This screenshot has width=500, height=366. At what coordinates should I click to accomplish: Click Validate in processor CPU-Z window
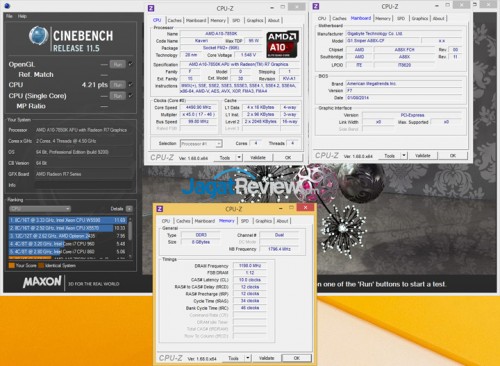point(258,158)
